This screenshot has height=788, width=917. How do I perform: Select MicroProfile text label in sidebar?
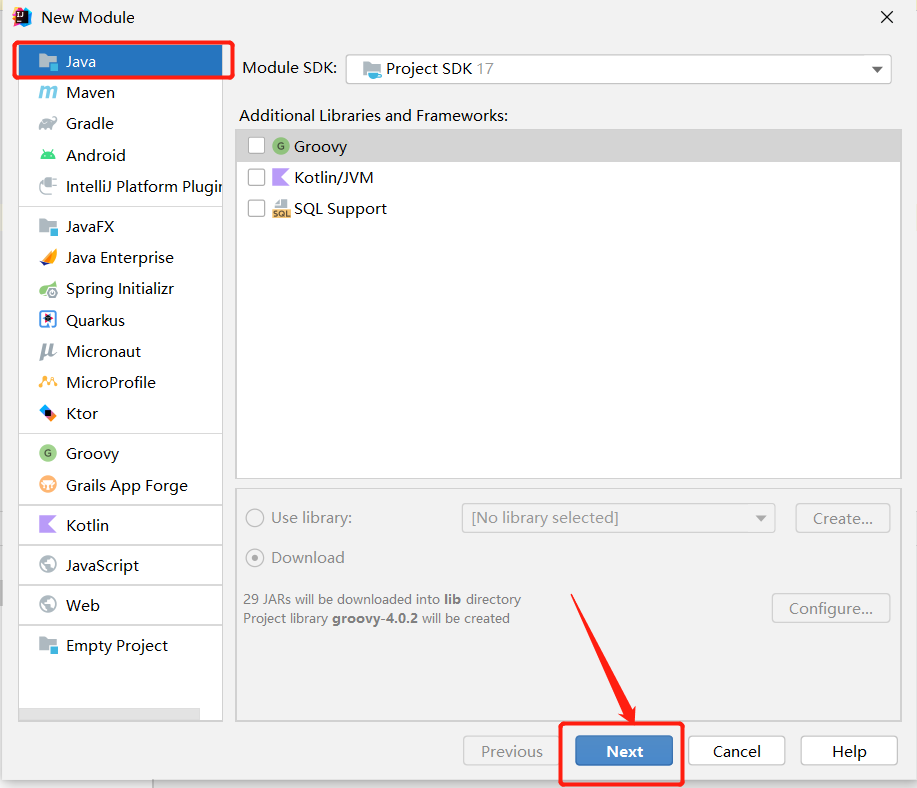click(111, 382)
